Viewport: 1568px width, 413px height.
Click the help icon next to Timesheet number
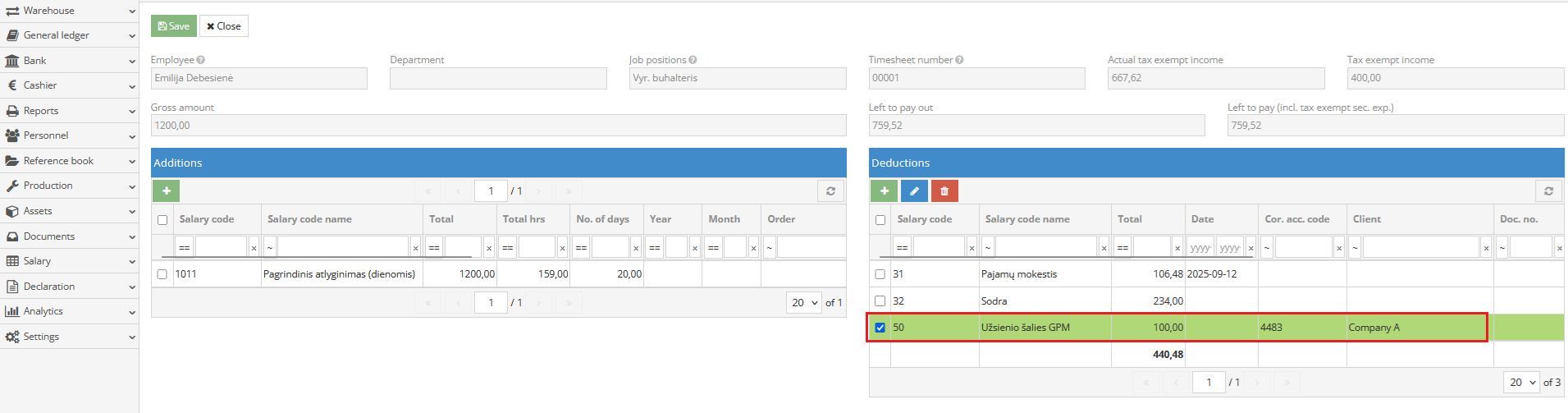click(x=959, y=60)
